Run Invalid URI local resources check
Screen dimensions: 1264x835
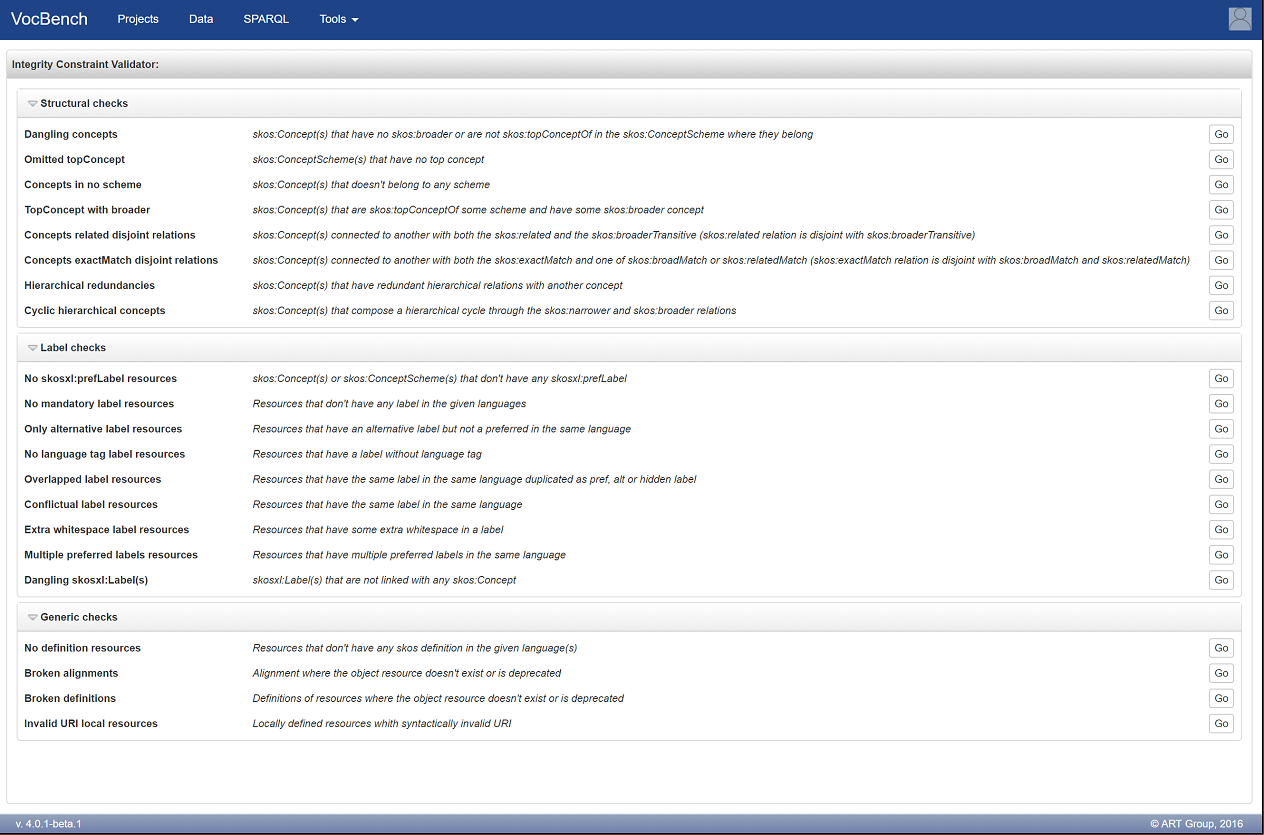(1221, 723)
